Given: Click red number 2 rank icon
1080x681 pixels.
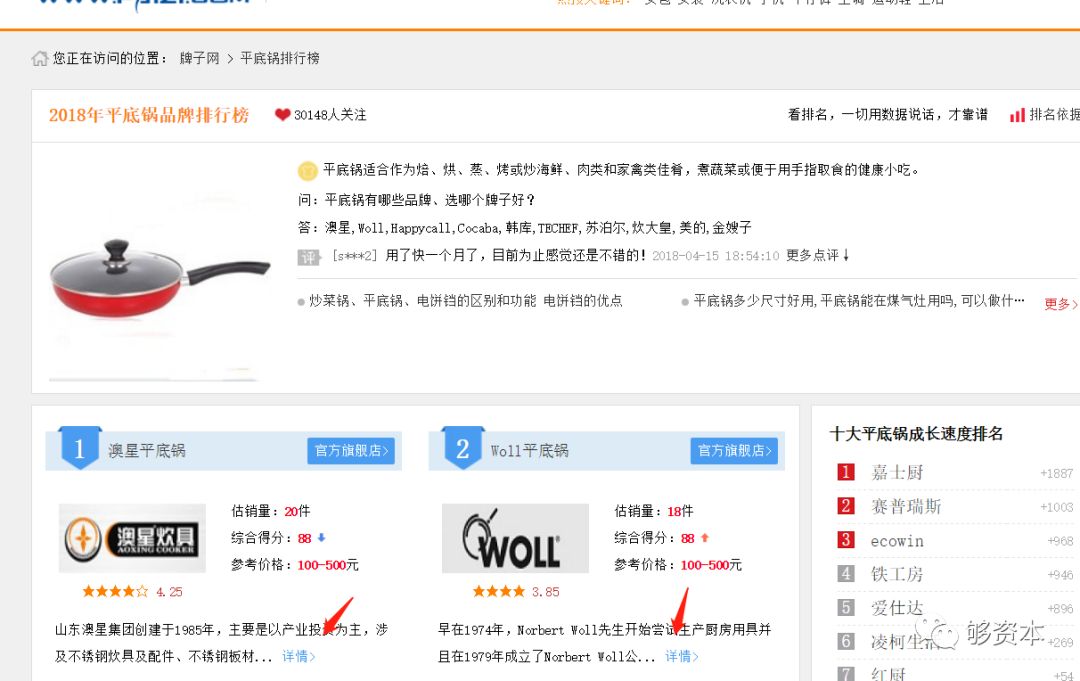Looking at the screenshot, I should pyautogui.click(x=846, y=506).
